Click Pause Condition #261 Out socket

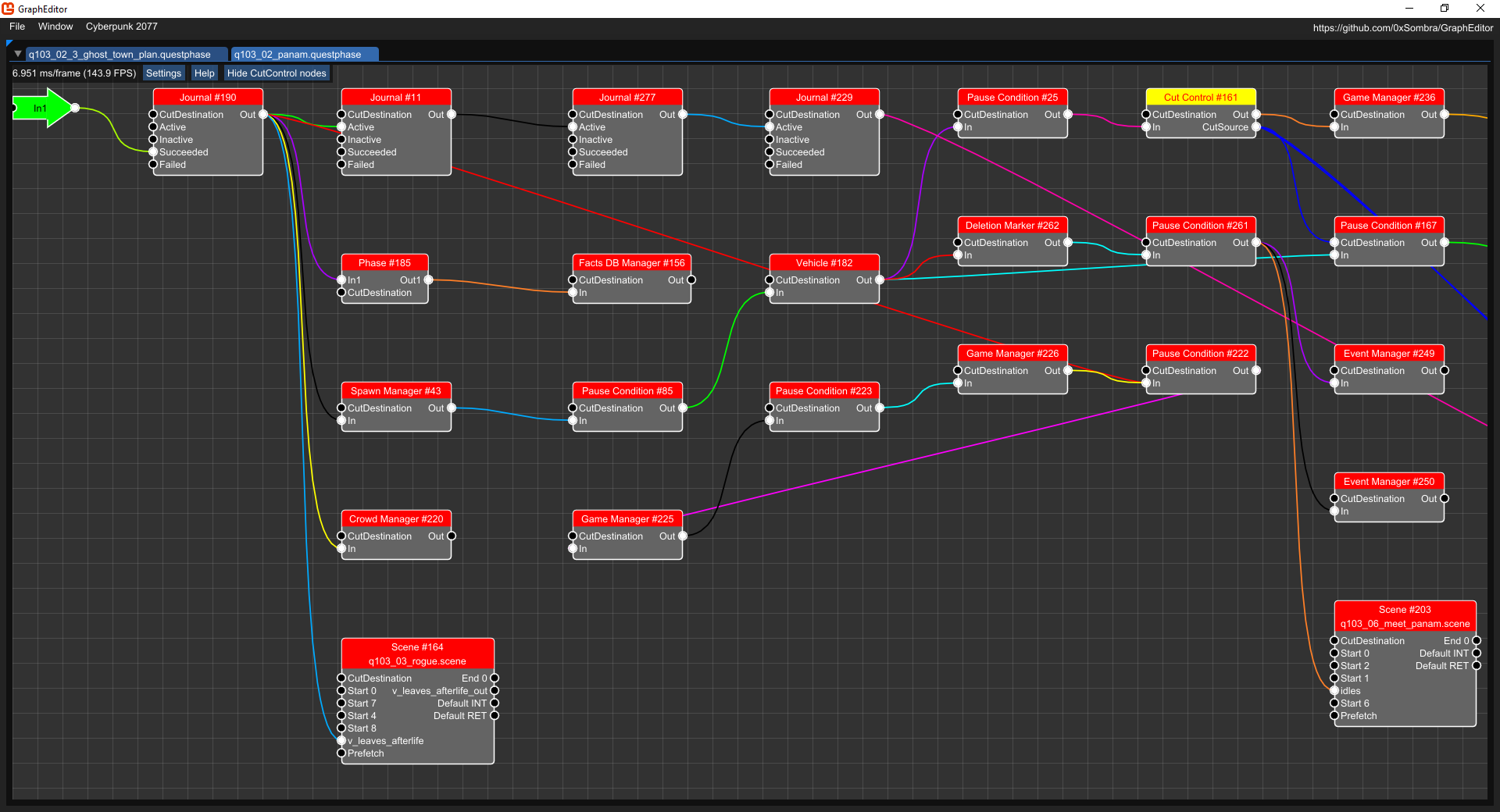point(1256,243)
